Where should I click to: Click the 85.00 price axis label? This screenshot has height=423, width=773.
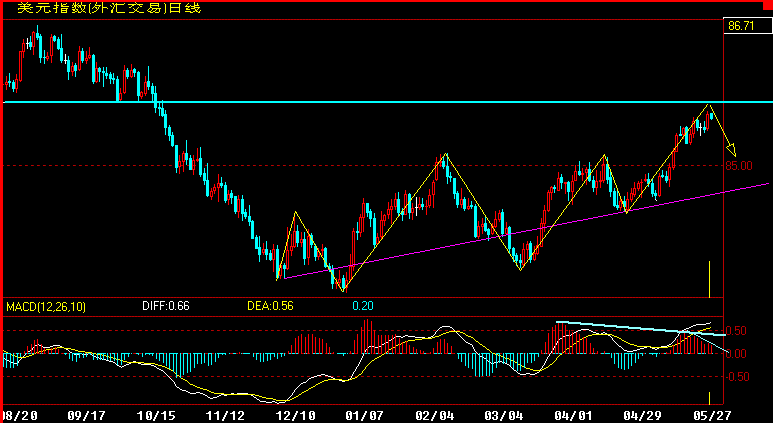739,166
